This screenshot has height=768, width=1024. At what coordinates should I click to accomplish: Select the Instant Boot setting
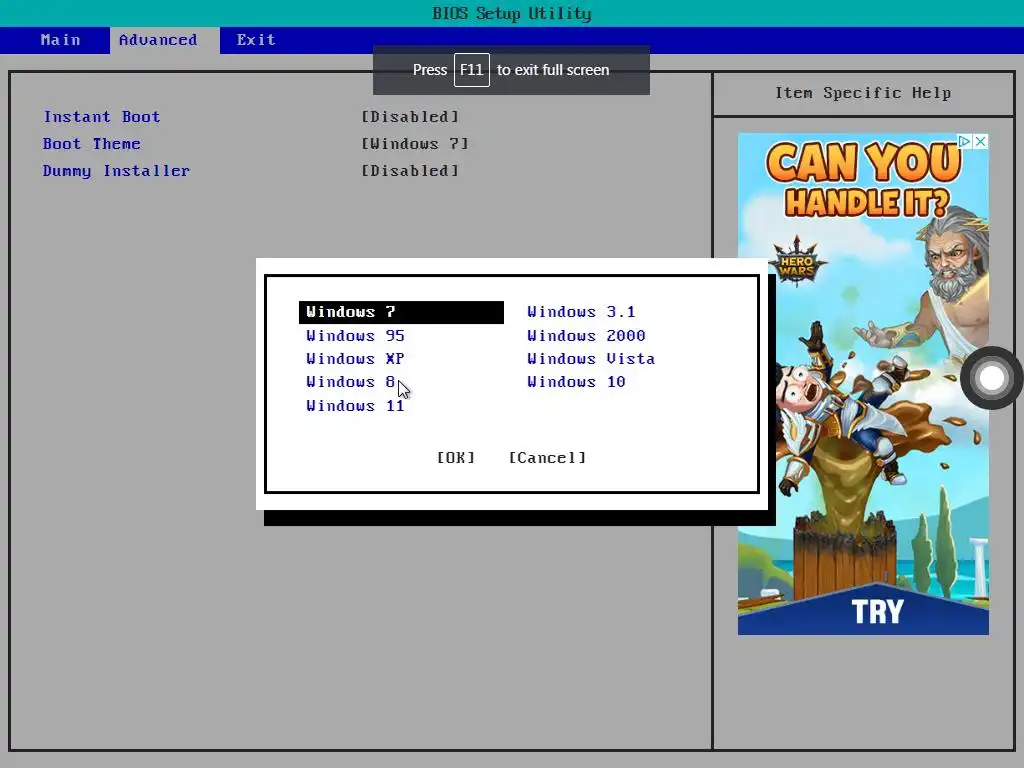point(101,117)
